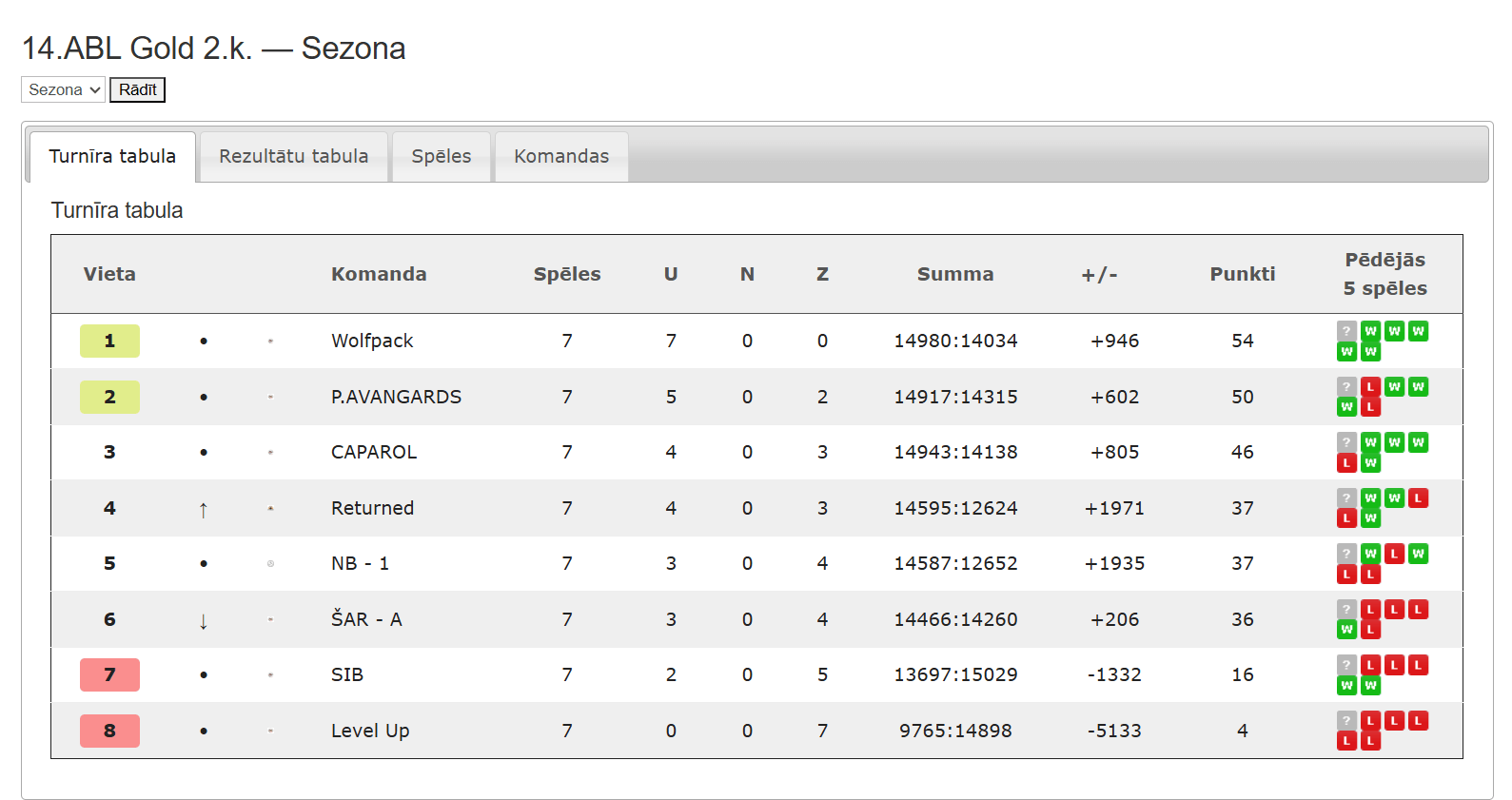Click the first green W badge for CAPAROL
This screenshot has width=1512, height=800.
(1370, 442)
